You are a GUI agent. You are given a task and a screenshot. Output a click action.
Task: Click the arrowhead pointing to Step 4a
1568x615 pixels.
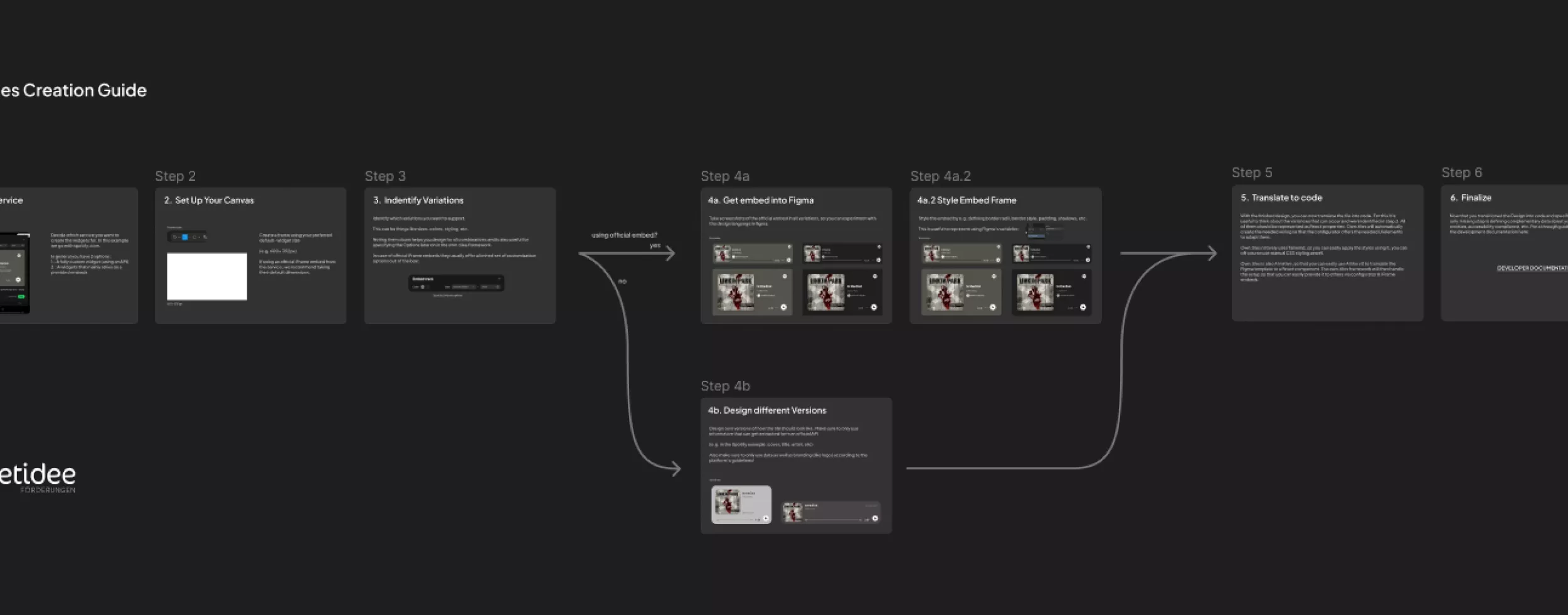click(x=670, y=254)
